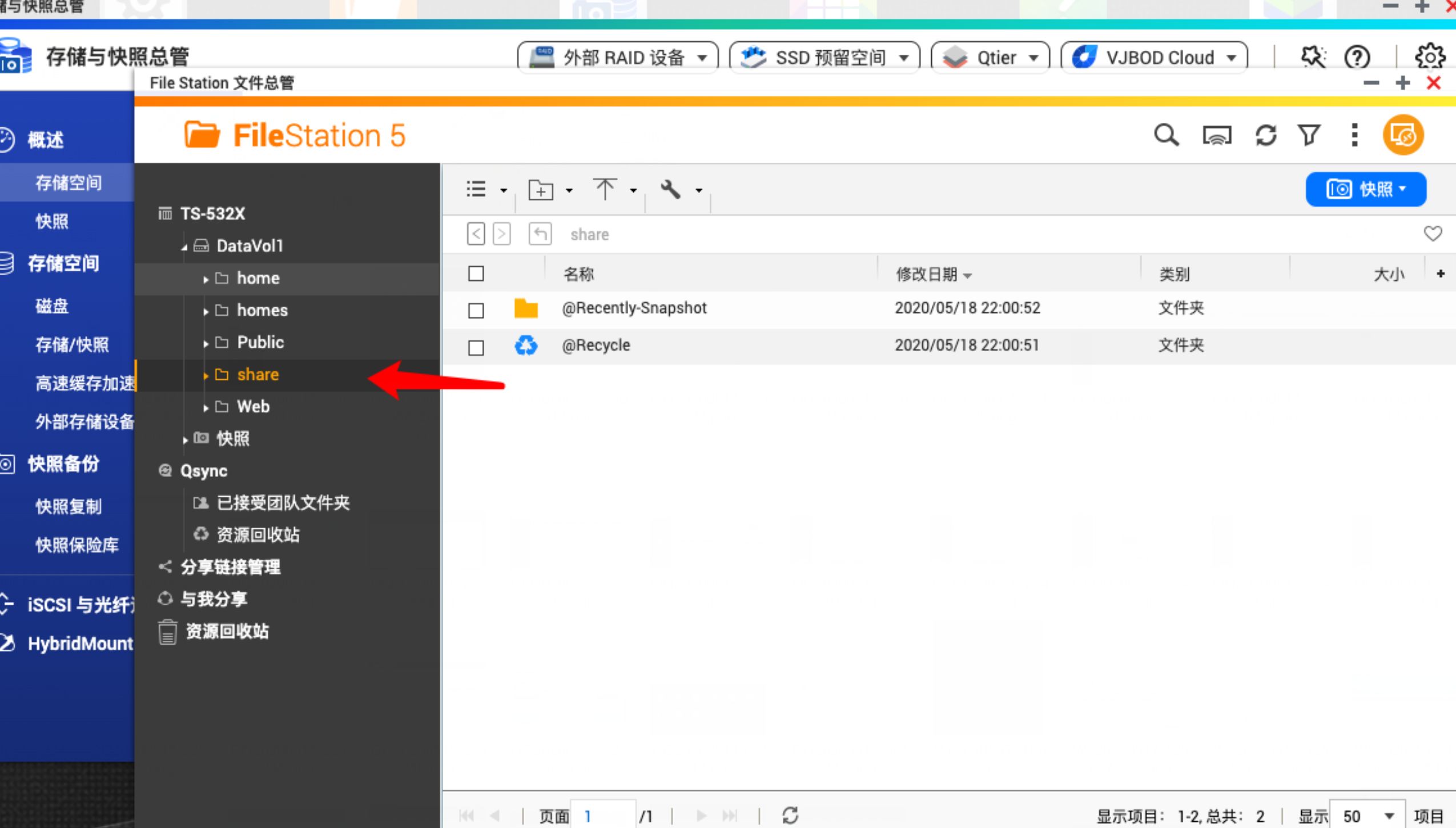Open the blue 快照 snapshot dropdown button
The width and height of the screenshot is (1456, 828).
click(x=1365, y=189)
